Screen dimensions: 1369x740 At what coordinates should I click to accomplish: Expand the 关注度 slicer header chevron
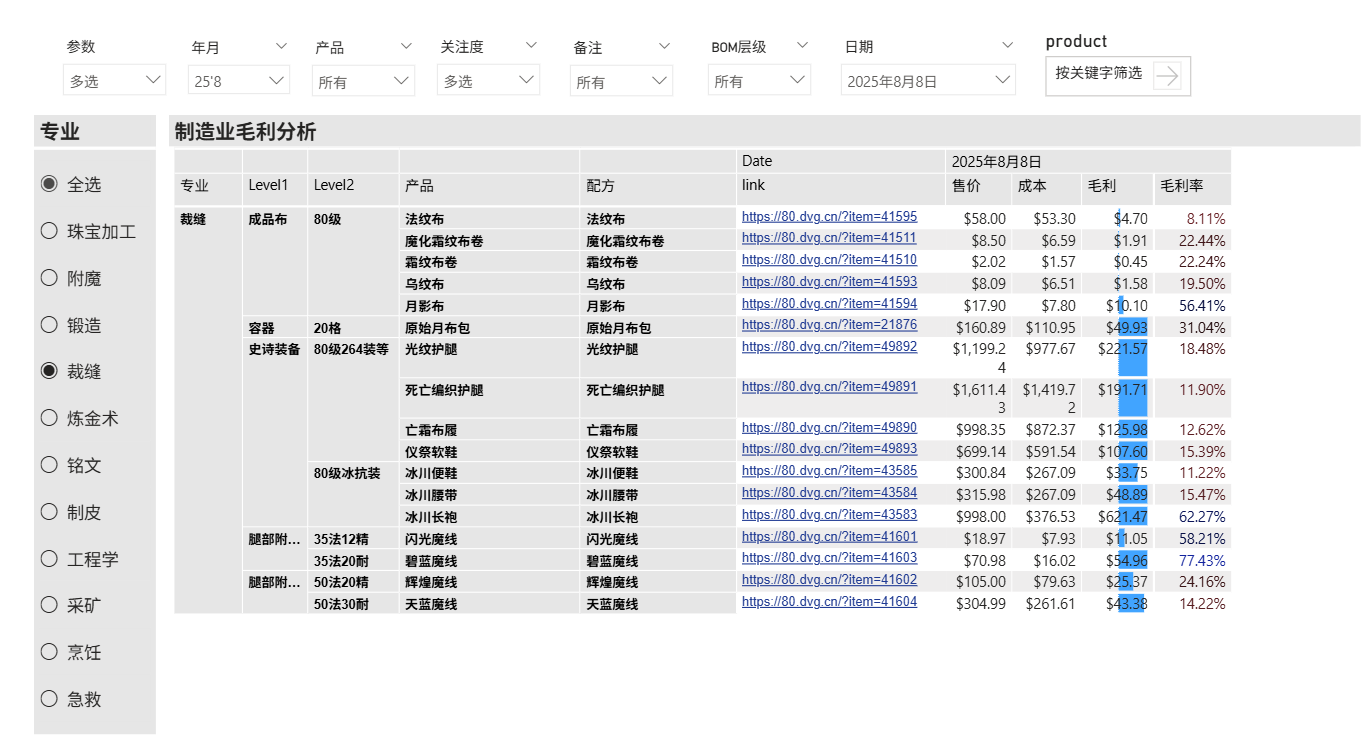pos(531,46)
